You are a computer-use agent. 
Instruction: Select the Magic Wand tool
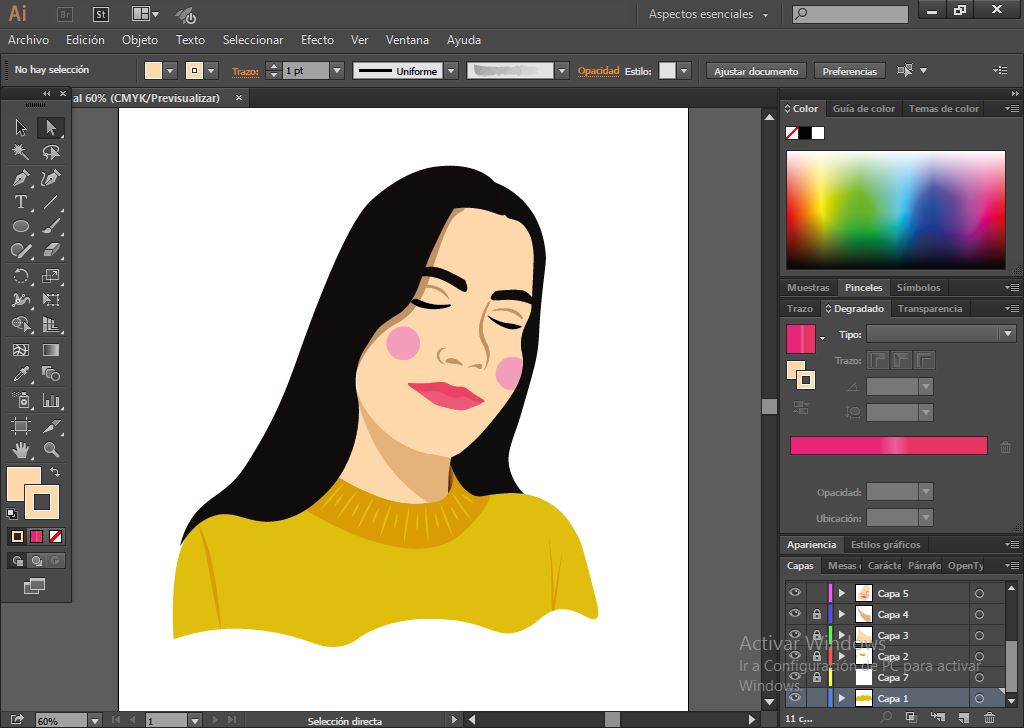pyautogui.click(x=21, y=152)
